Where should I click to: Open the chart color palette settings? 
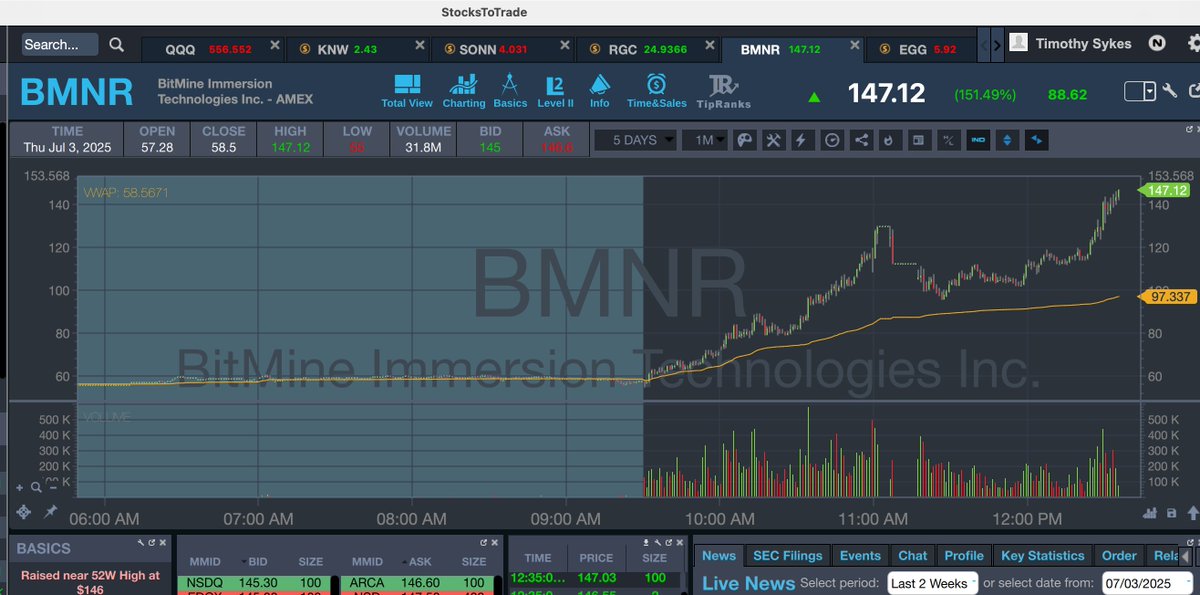pyautogui.click(x=744, y=140)
